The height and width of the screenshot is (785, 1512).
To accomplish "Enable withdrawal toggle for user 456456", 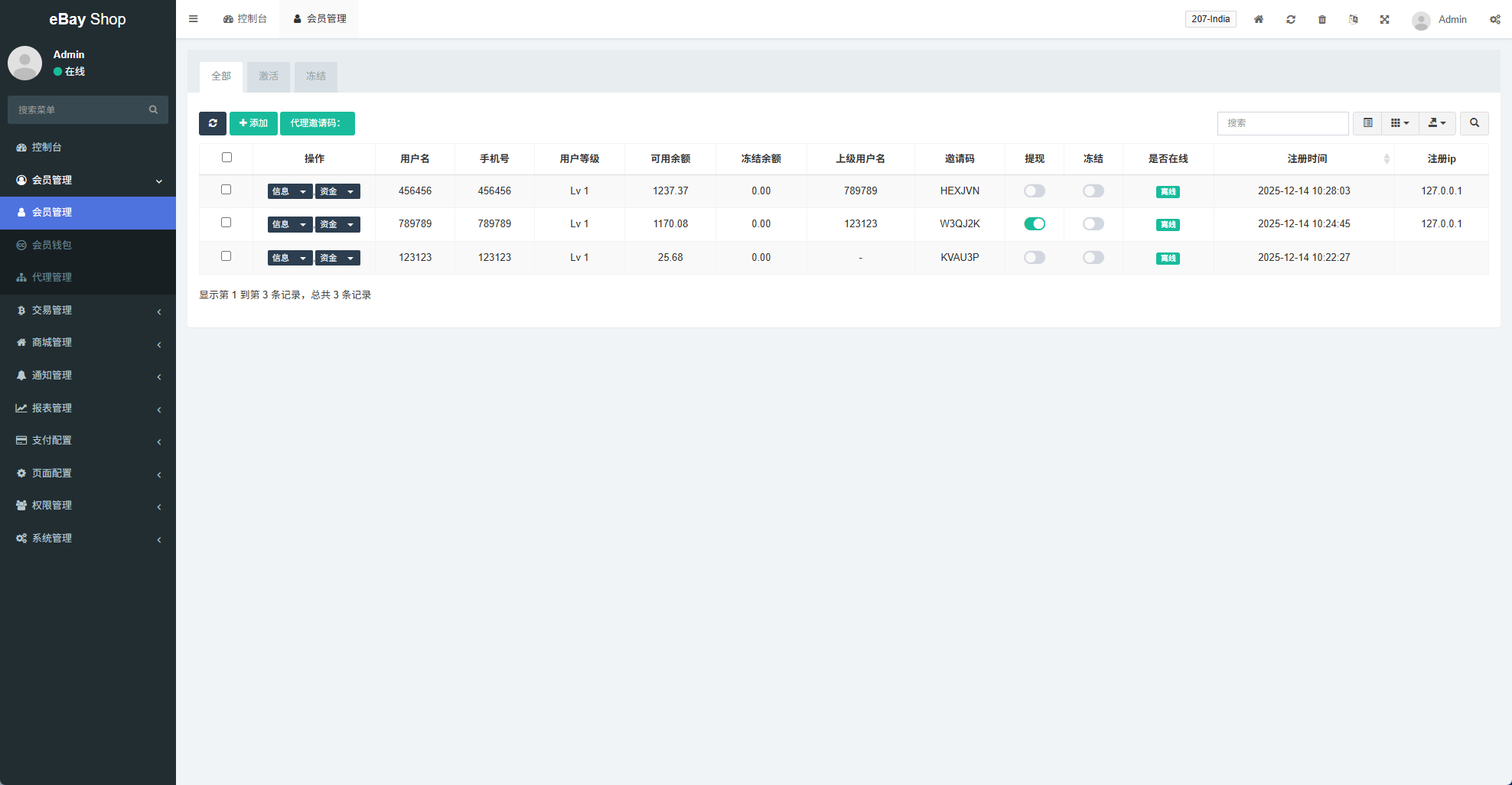I will click(1034, 191).
